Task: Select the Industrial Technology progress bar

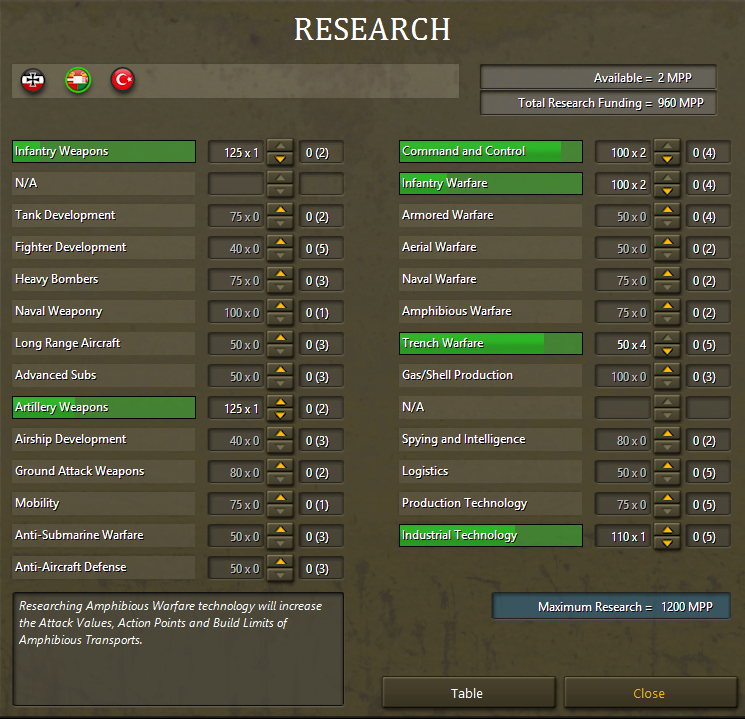Action: (x=491, y=536)
